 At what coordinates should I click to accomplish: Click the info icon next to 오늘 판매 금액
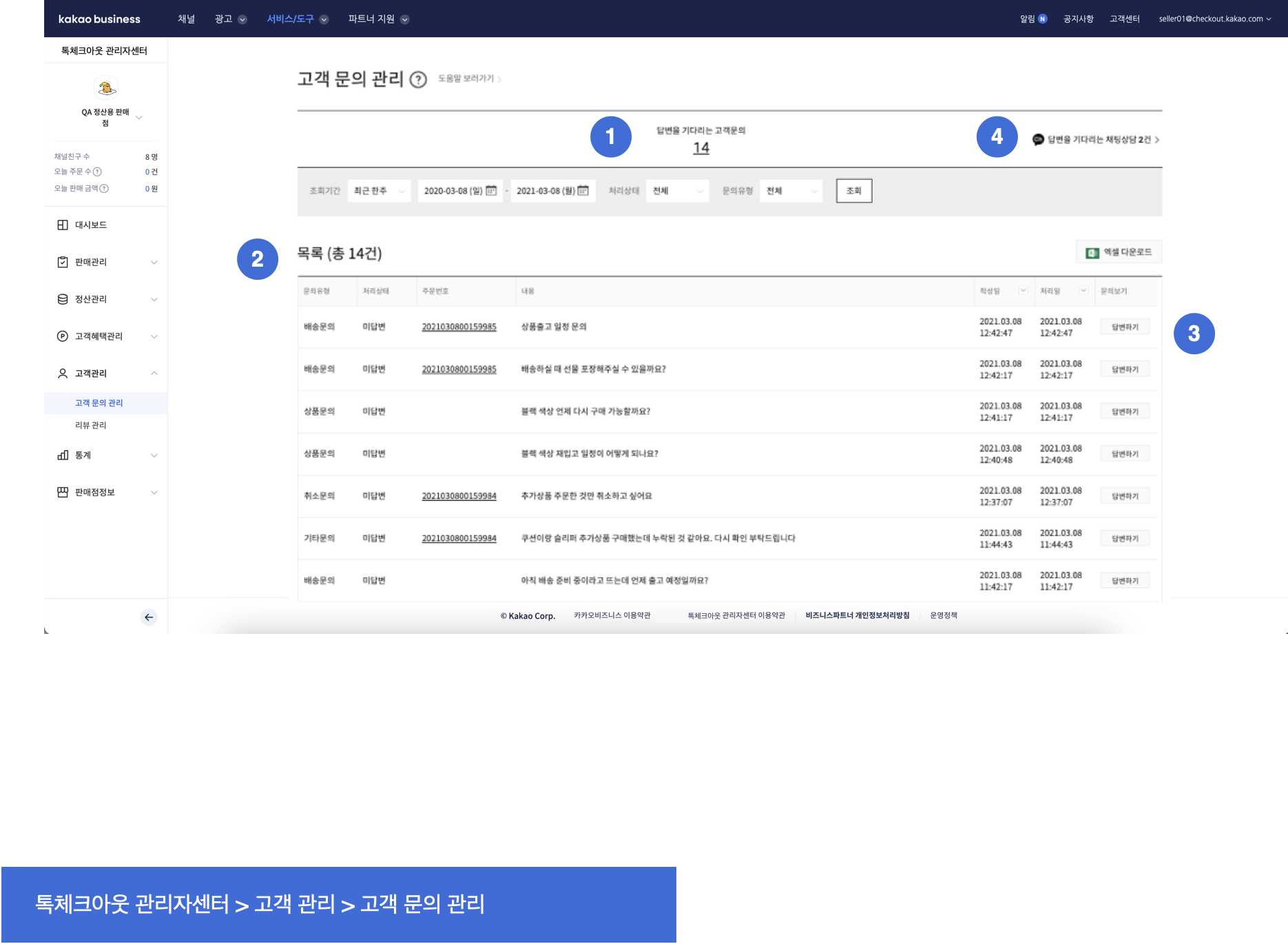click(104, 189)
